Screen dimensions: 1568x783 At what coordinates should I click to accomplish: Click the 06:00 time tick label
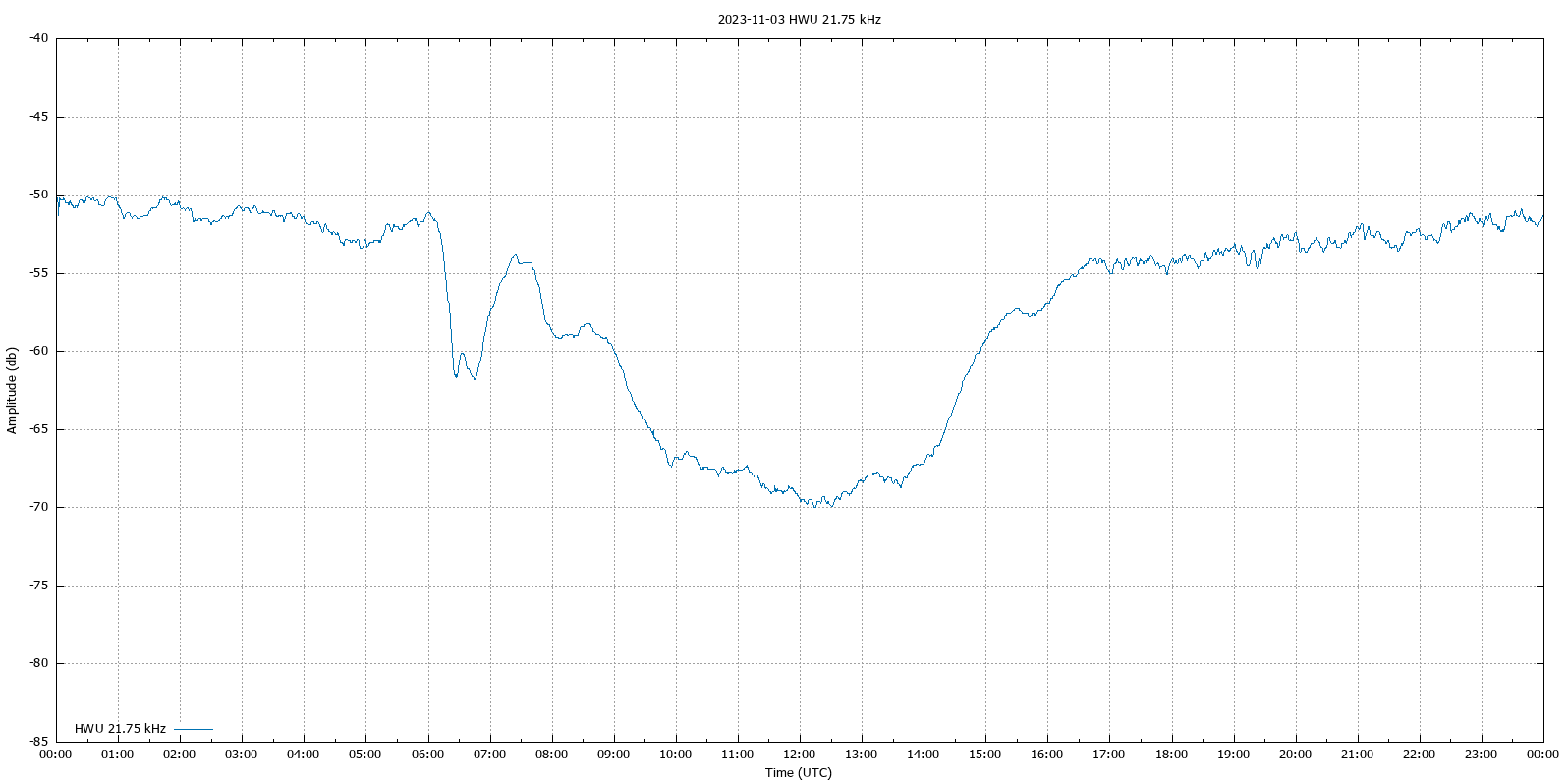pos(427,755)
